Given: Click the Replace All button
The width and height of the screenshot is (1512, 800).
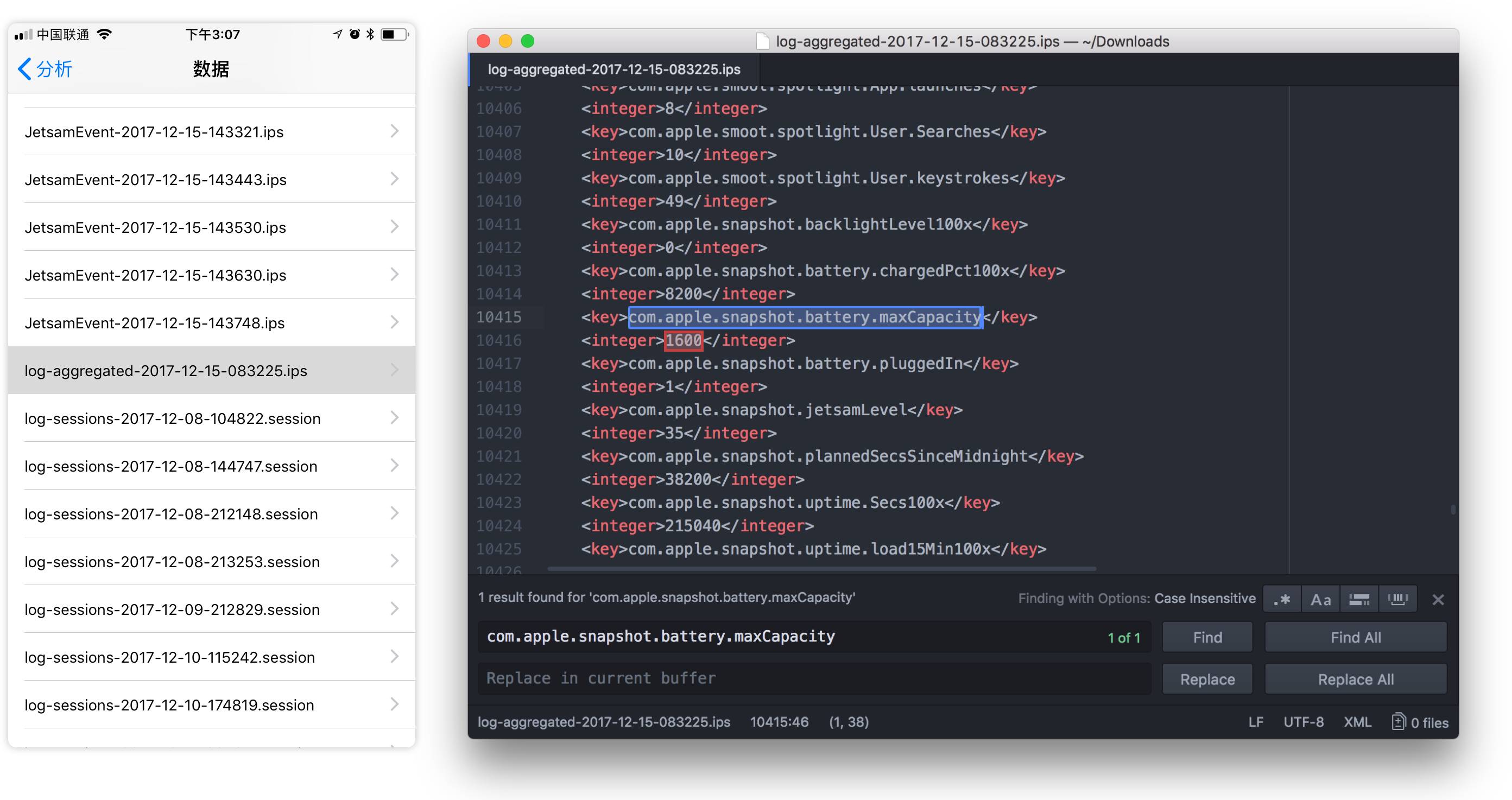Looking at the screenshot, I should tap(1356, 679).
